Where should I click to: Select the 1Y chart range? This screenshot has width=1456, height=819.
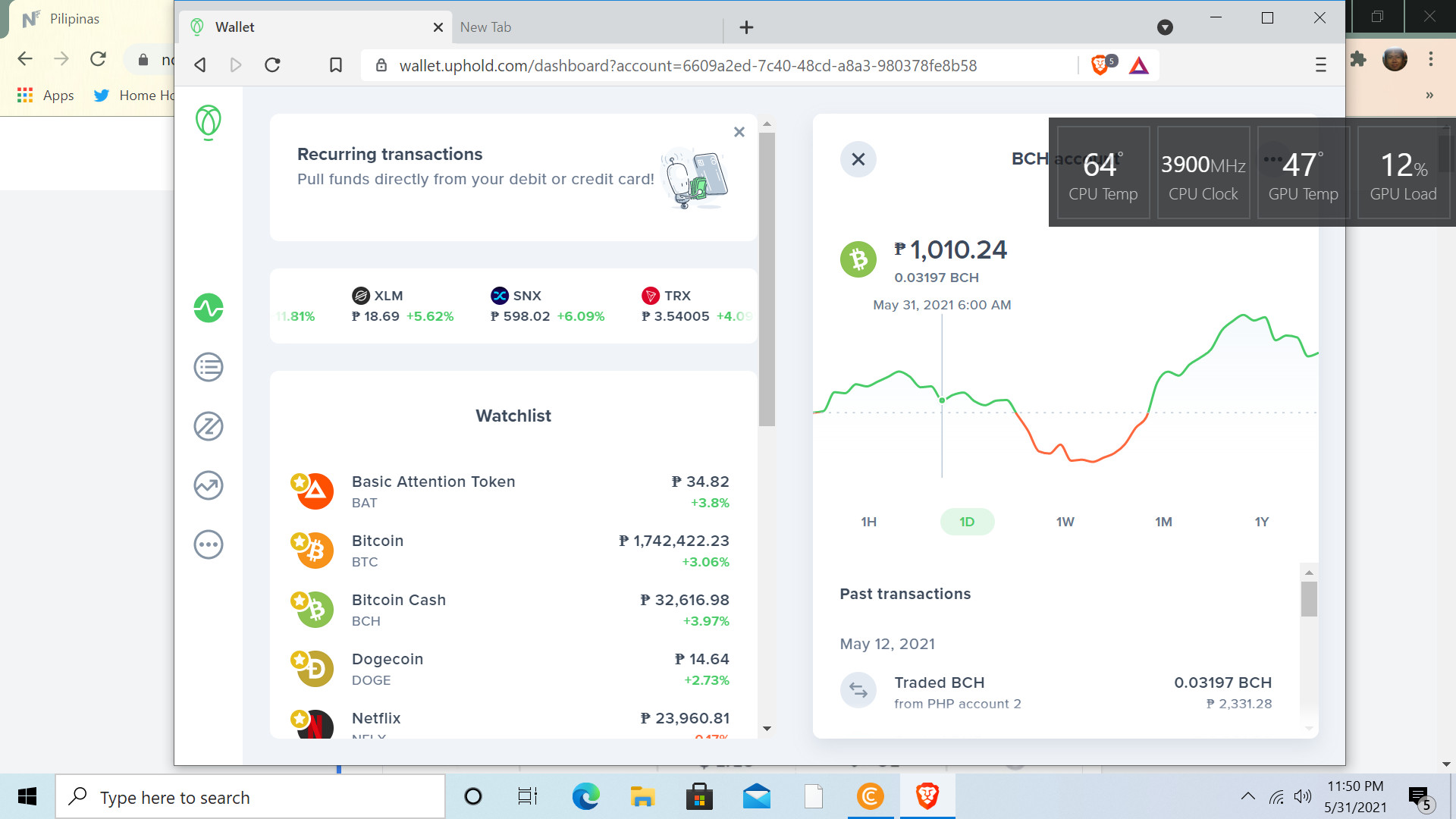pos(1262,522)
